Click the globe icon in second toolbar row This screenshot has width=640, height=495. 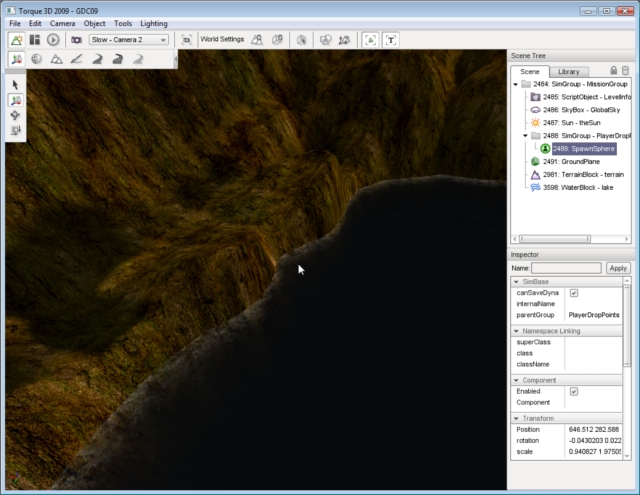pyautogui.click(x=36, y=59)
